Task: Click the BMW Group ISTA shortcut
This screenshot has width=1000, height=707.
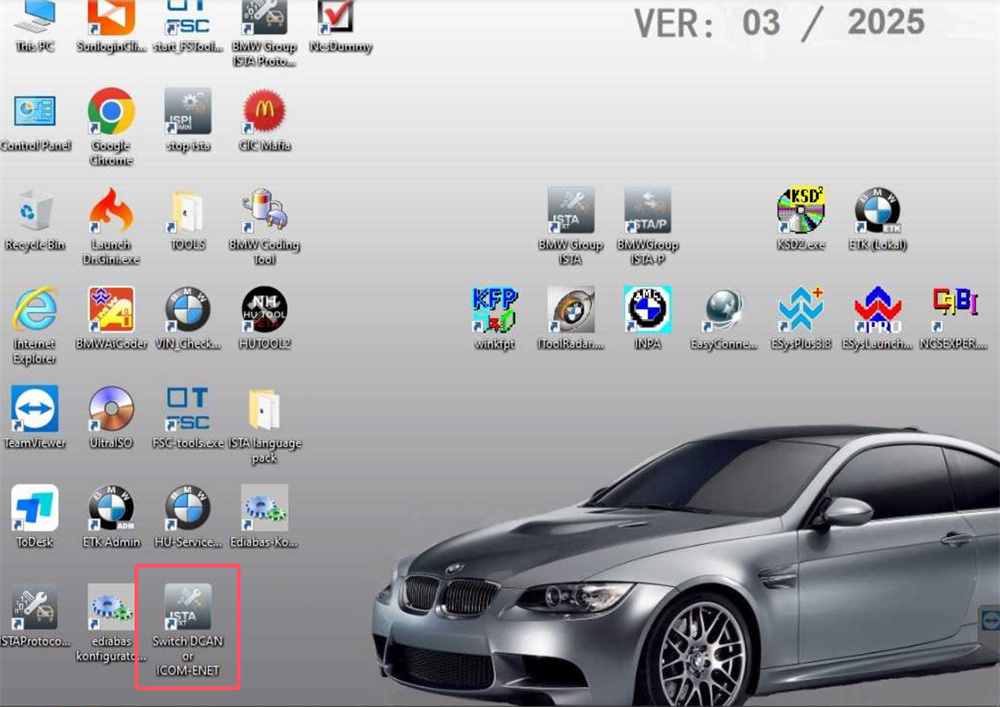Action: [571, 210]
